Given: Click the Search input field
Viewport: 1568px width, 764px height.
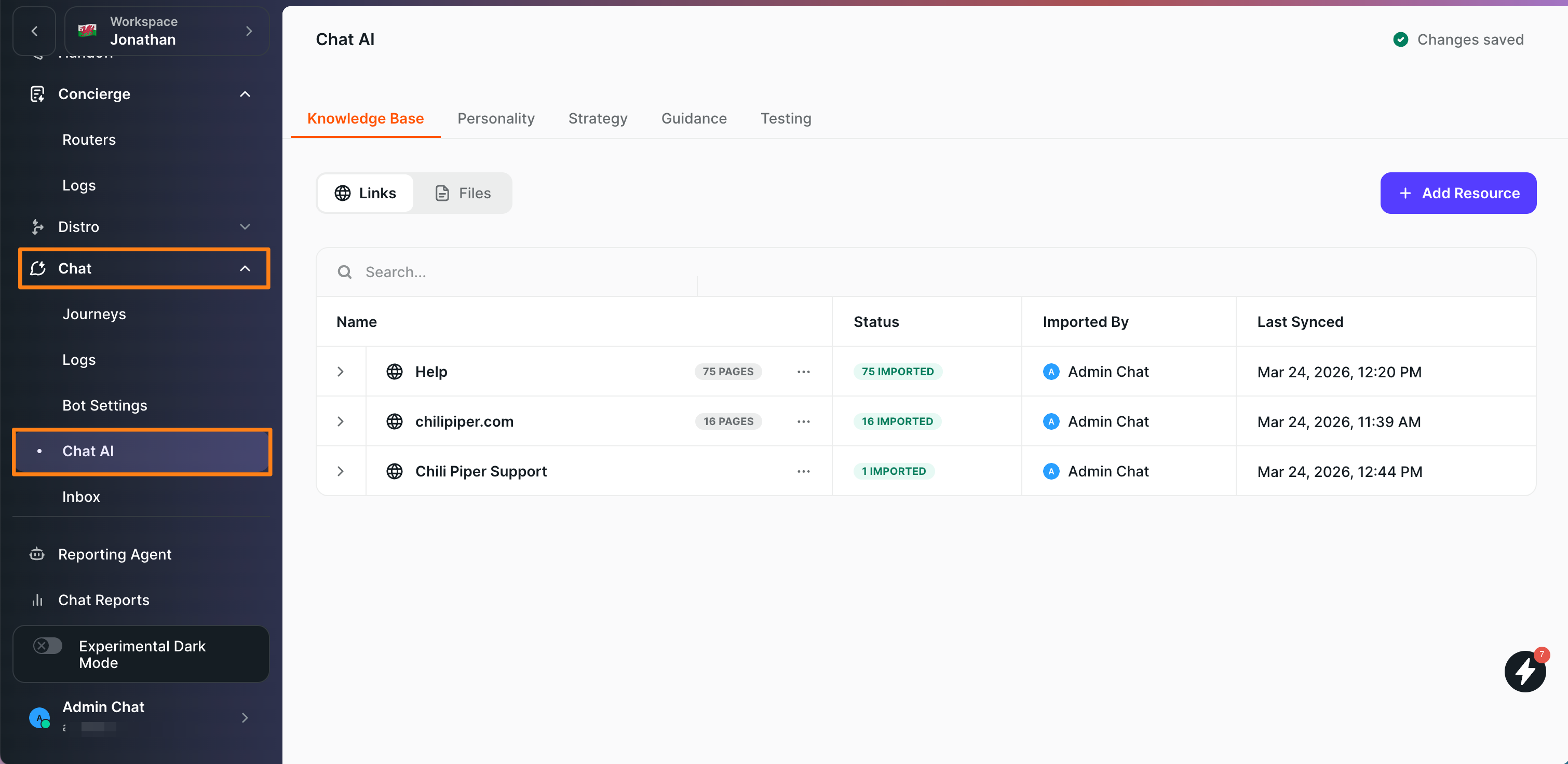Looking at the screenshot, I should pos(523,272).
